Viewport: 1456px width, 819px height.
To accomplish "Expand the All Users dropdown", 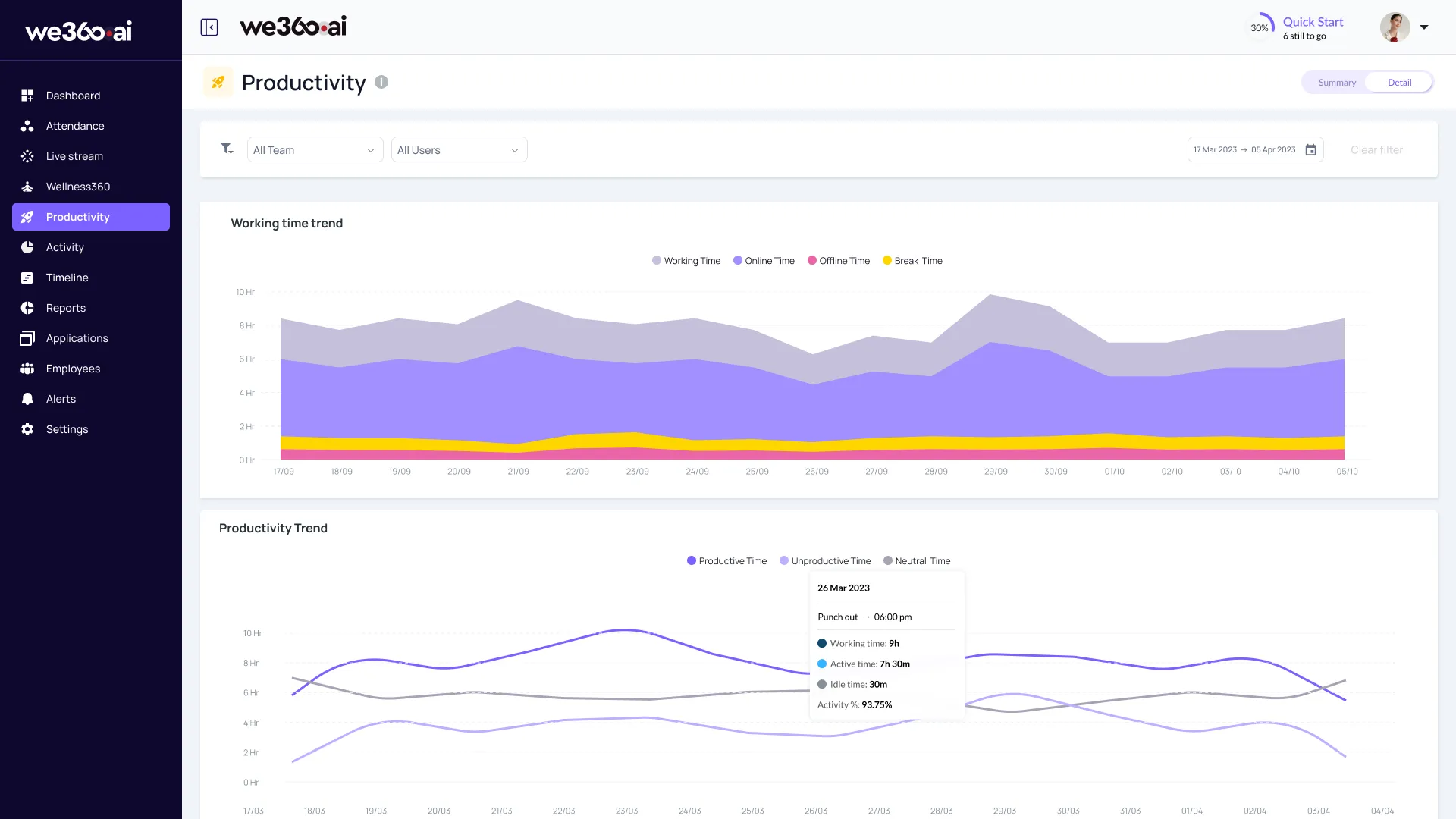I will point(459,150).
